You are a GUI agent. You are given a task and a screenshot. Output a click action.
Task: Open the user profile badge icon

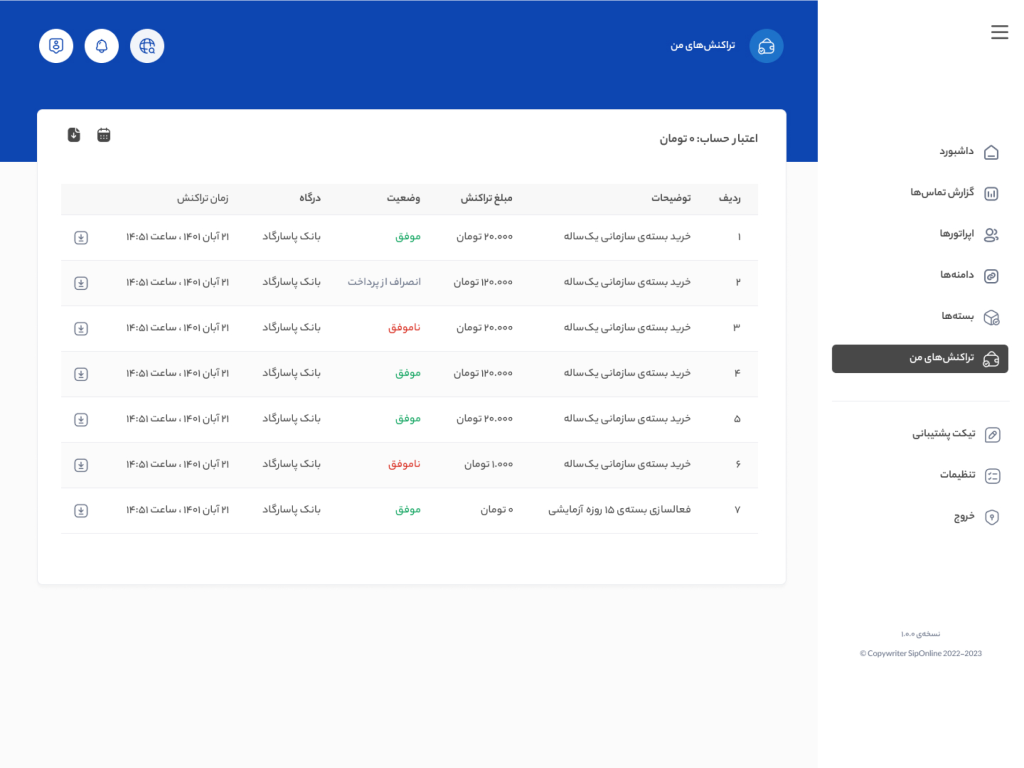pyautogui.click(x=56, y=46)
